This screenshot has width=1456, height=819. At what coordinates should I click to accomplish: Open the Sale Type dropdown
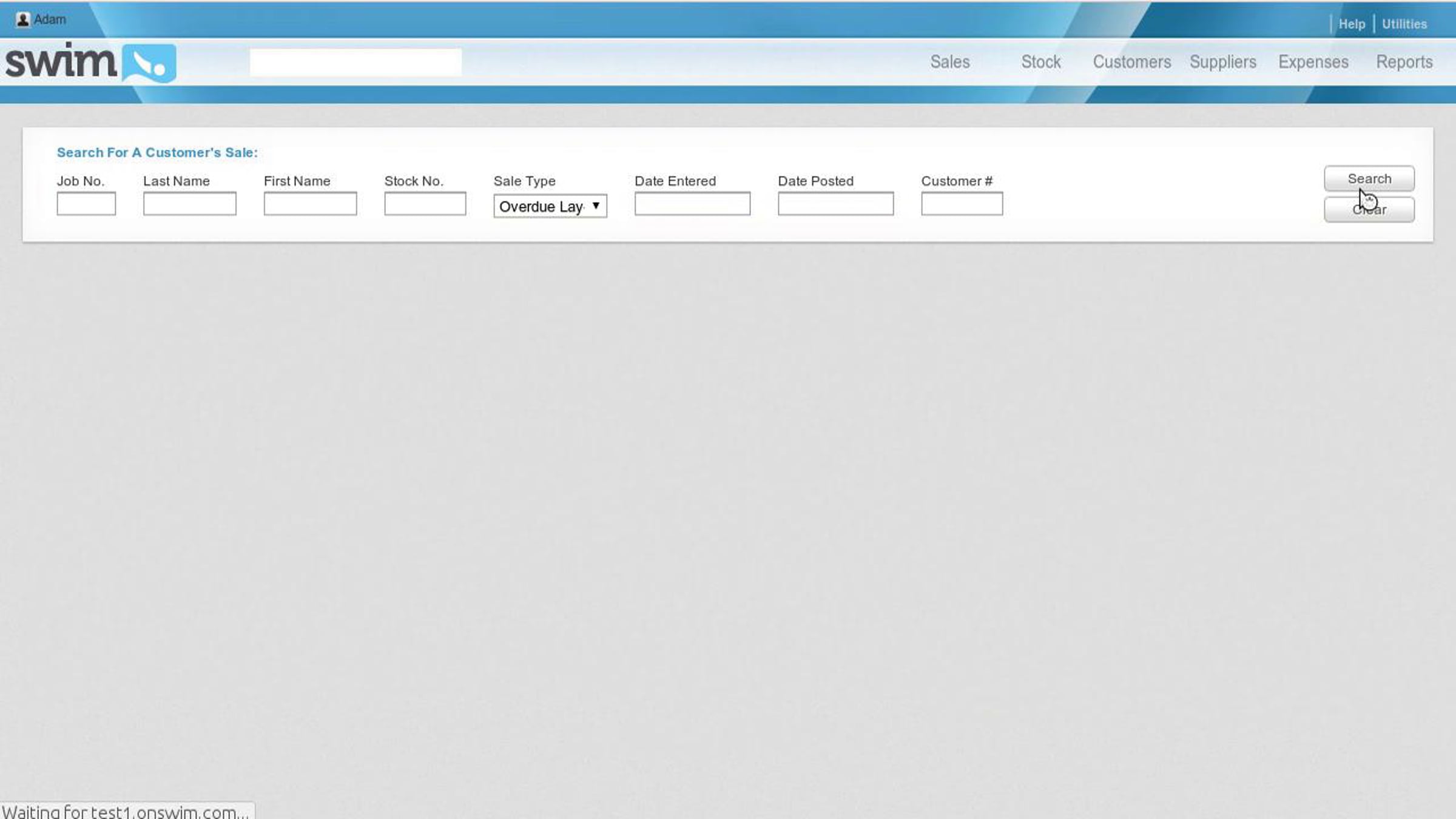(x=550, y=206)
